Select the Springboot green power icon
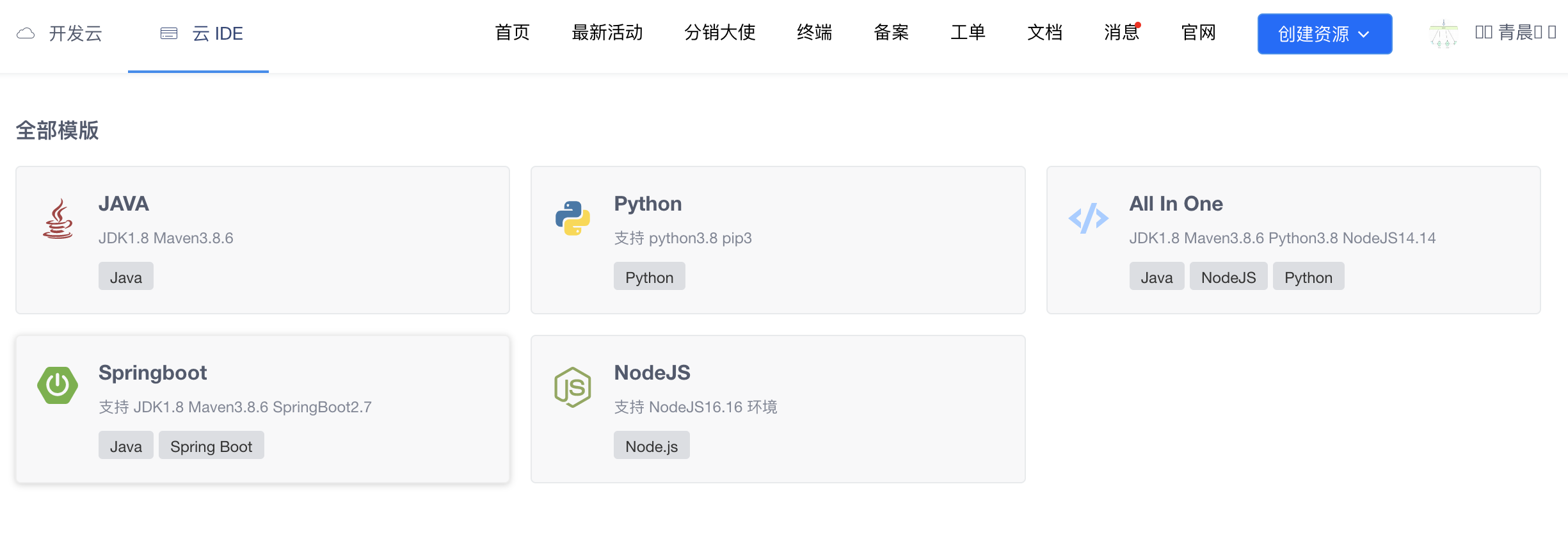This screenshot has height=548, width=1568. pos(58,385)
